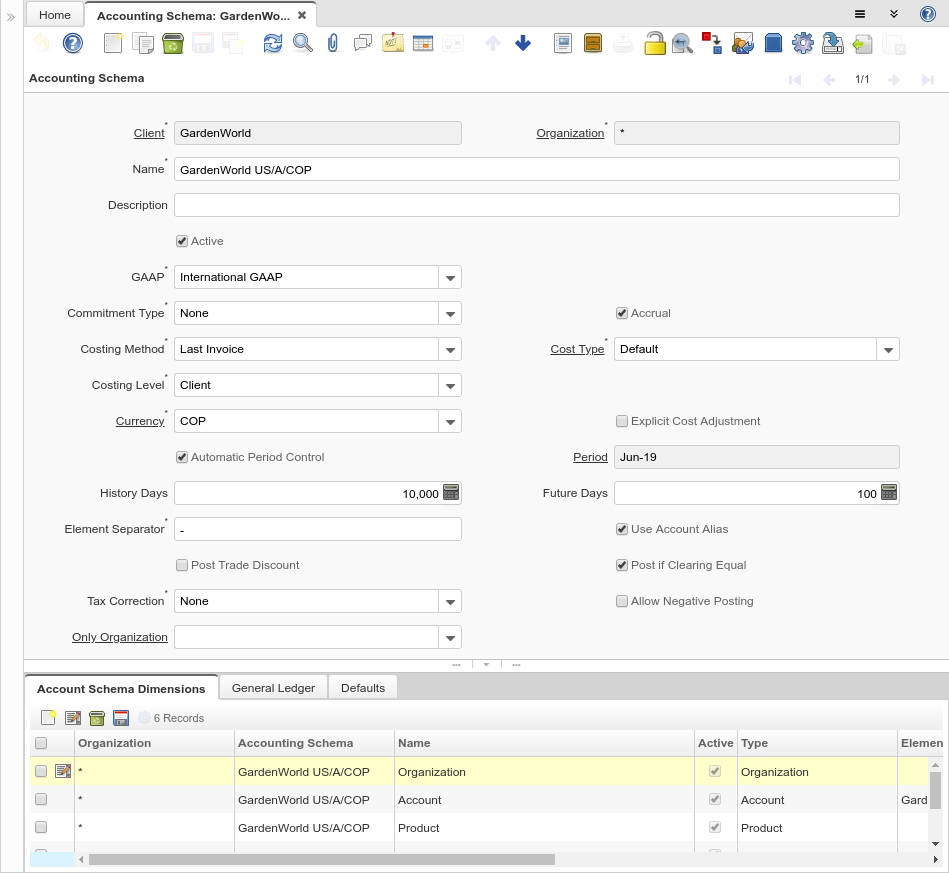The height and width of the screenshot is (873, 949).
Task: Expand the Costing Method dropdown
Action: 450,349
